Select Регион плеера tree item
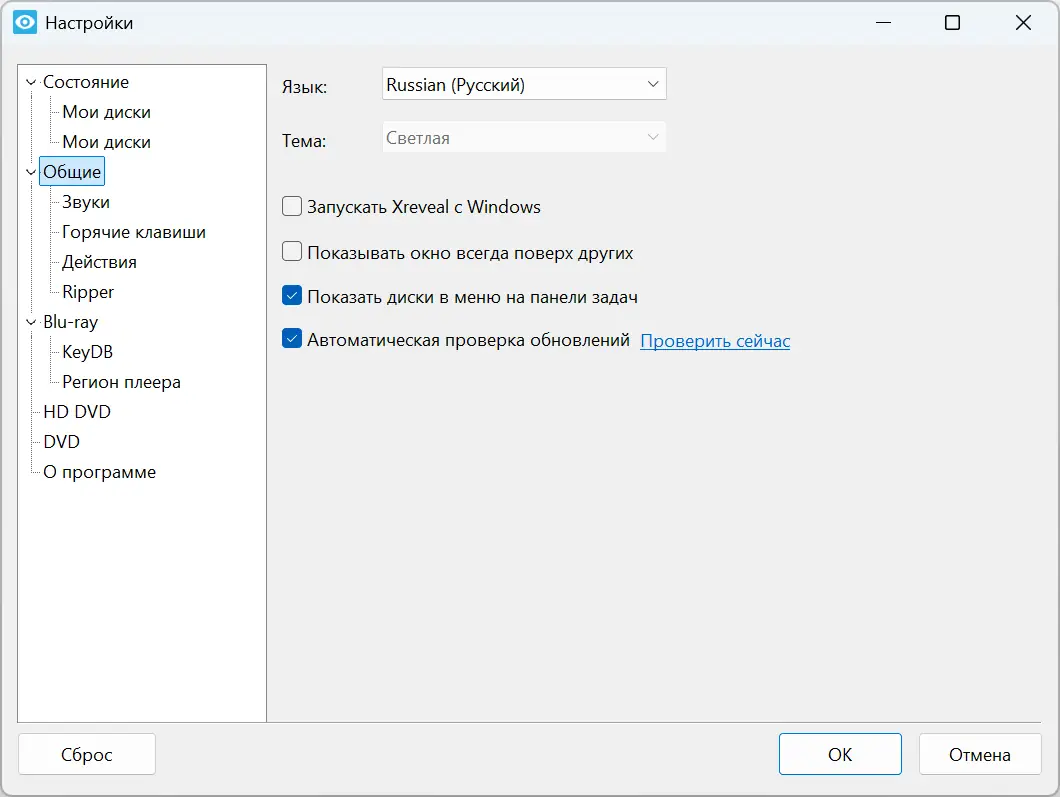The width and height of the screenshot is (1060, 797). coord(121,382)
